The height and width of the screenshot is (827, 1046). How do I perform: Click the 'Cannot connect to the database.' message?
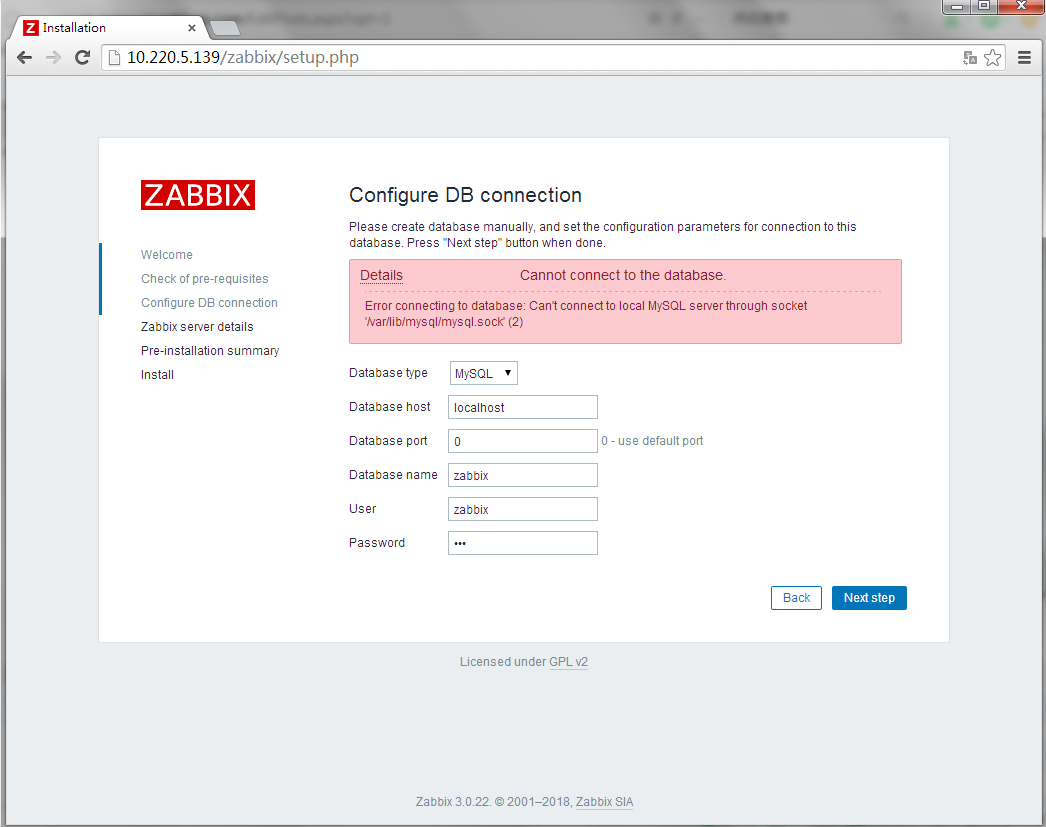pos(623,275)
